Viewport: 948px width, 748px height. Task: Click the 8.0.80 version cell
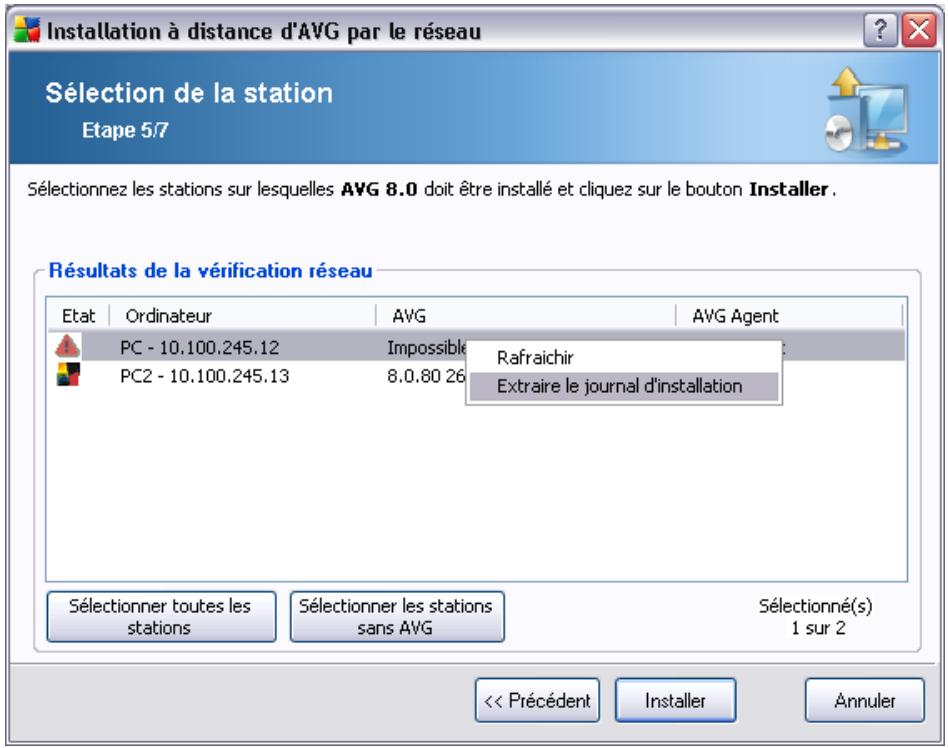(x=426, y=376)
